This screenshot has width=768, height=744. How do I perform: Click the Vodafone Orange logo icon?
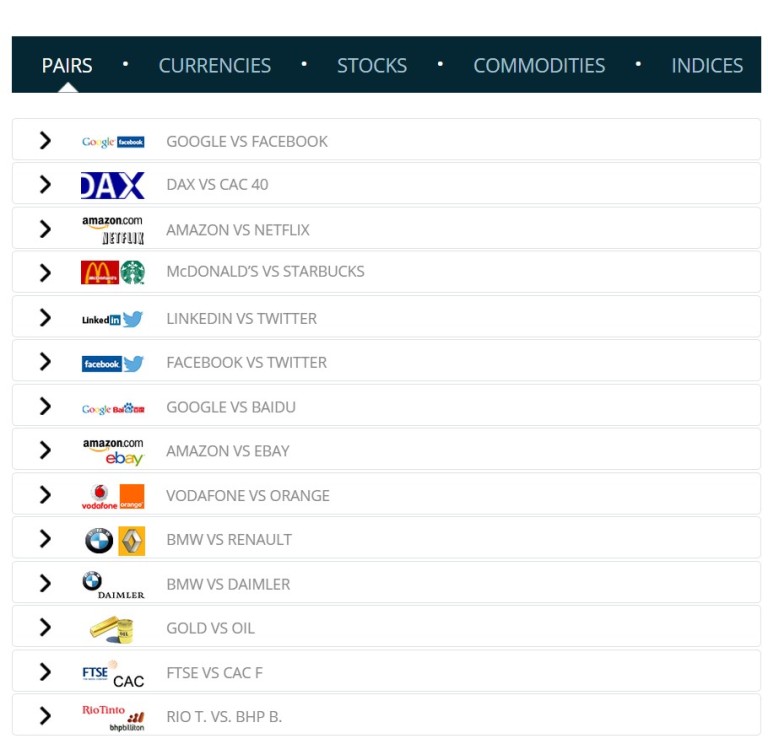(113, 497)
